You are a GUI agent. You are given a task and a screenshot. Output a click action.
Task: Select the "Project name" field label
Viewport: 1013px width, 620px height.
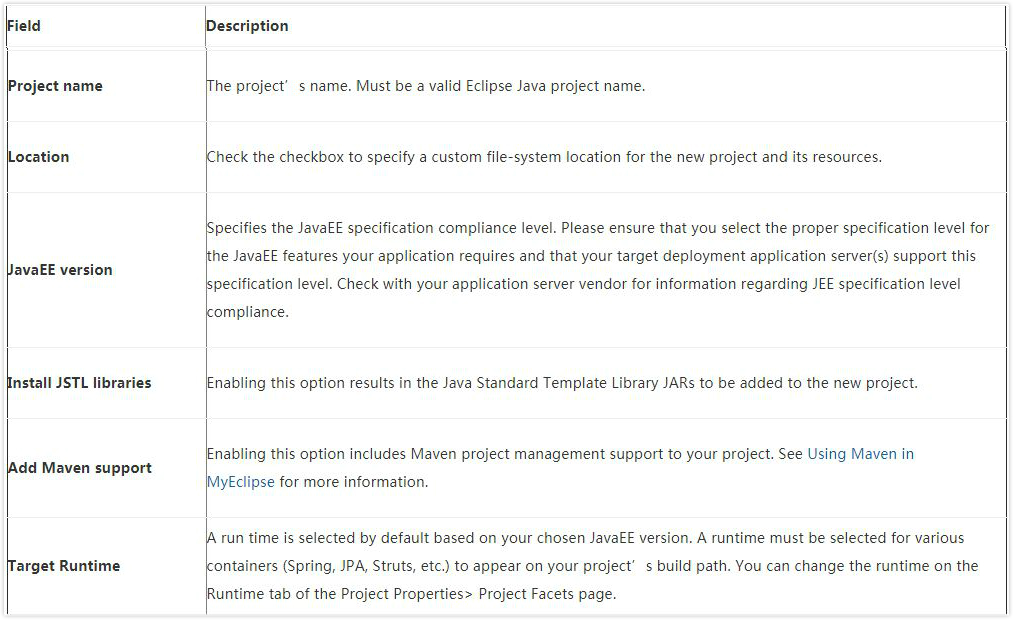click(55, 86)
